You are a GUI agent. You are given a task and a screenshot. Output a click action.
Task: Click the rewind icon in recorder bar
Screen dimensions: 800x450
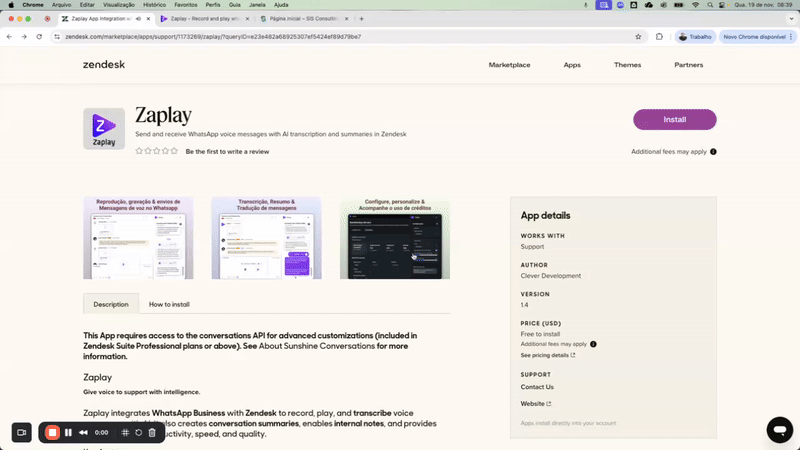pyautogui.click(x=84, y=432)
